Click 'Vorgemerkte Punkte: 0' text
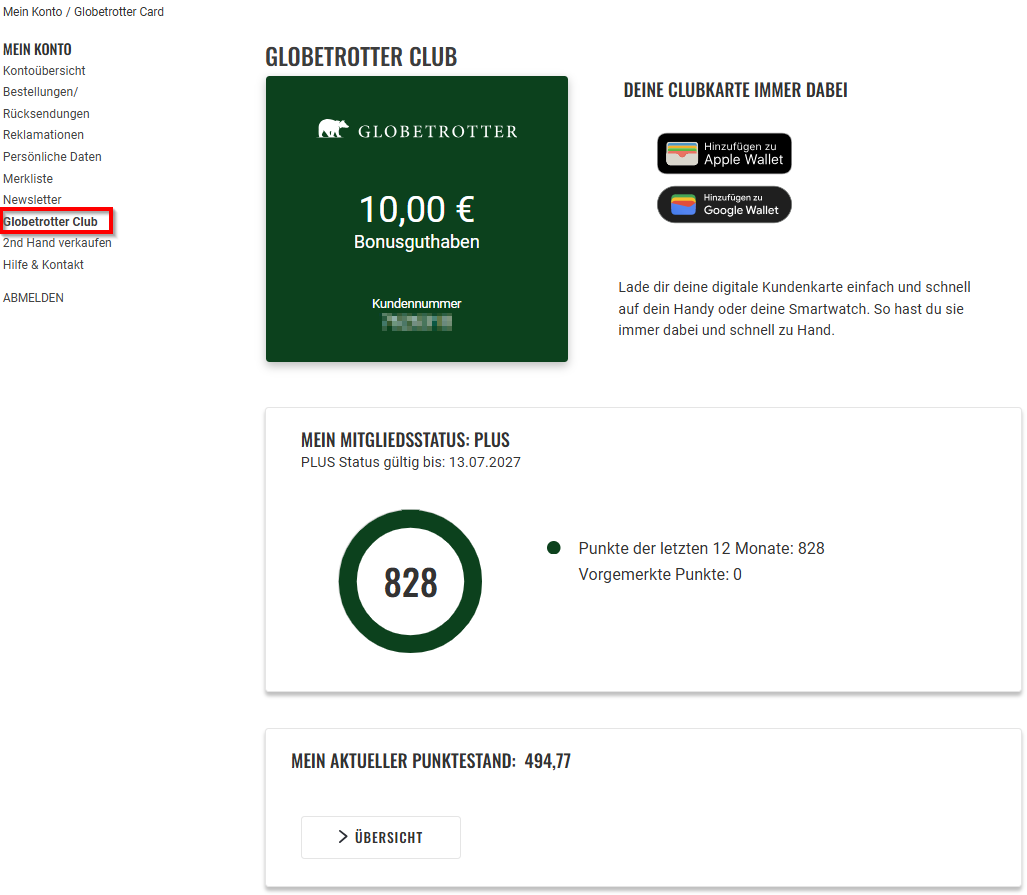Image resolution: width=1027 pixels, height=895 pixels. tap(660, 575)
